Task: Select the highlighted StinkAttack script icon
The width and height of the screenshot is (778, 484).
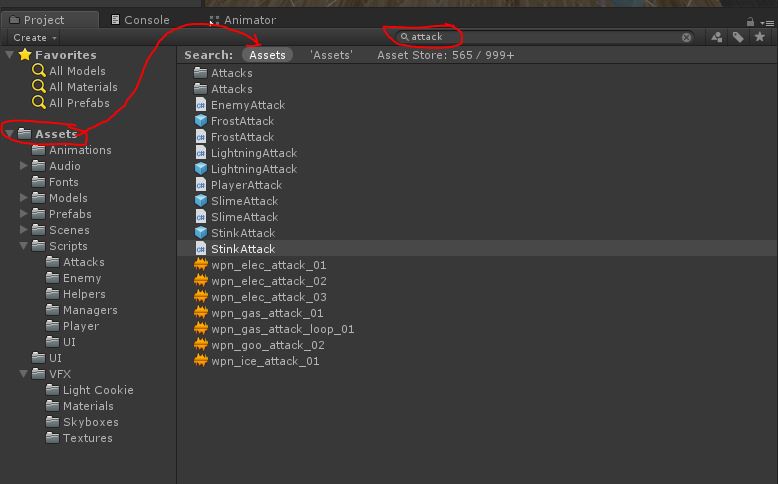Action: [x=200, y=249]
